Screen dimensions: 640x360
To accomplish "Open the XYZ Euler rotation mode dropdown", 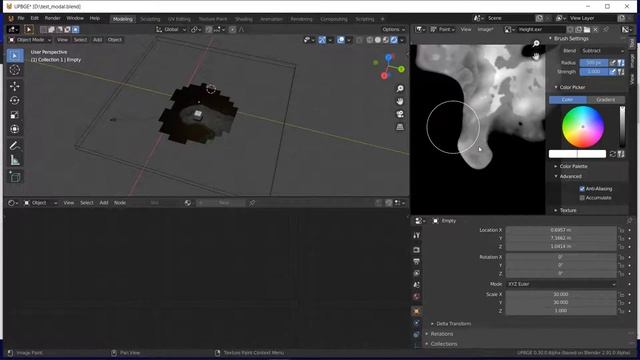I will point(561,284).
